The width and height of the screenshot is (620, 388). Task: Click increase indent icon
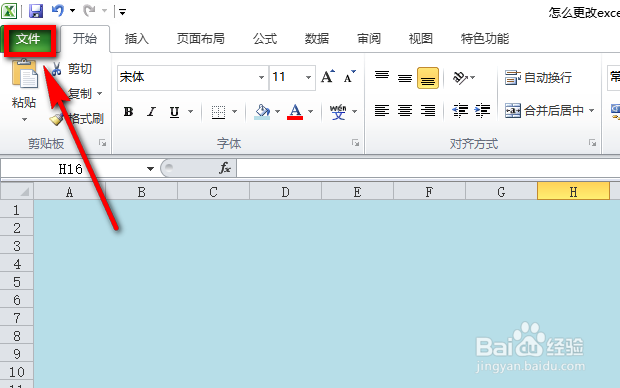483,111
